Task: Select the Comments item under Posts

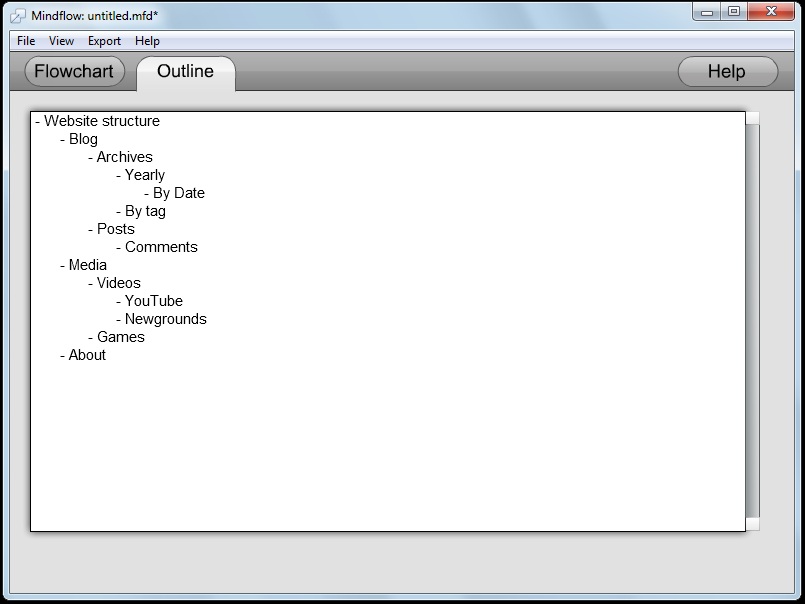Action: click(161, 247)
